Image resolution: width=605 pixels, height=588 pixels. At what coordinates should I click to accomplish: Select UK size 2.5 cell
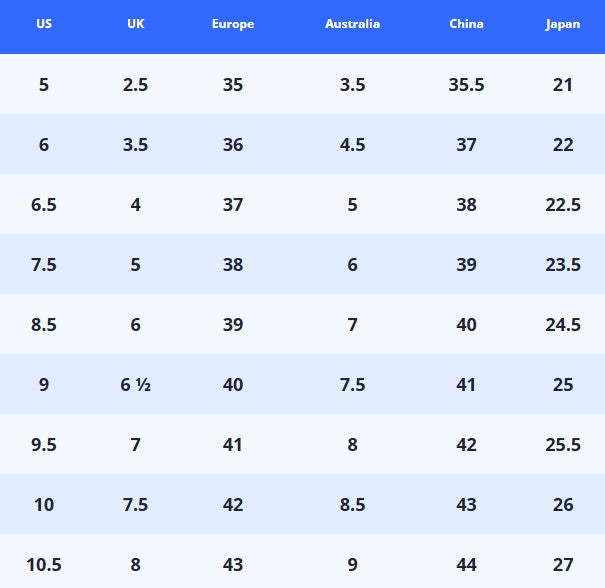click(x=135, y=85)
